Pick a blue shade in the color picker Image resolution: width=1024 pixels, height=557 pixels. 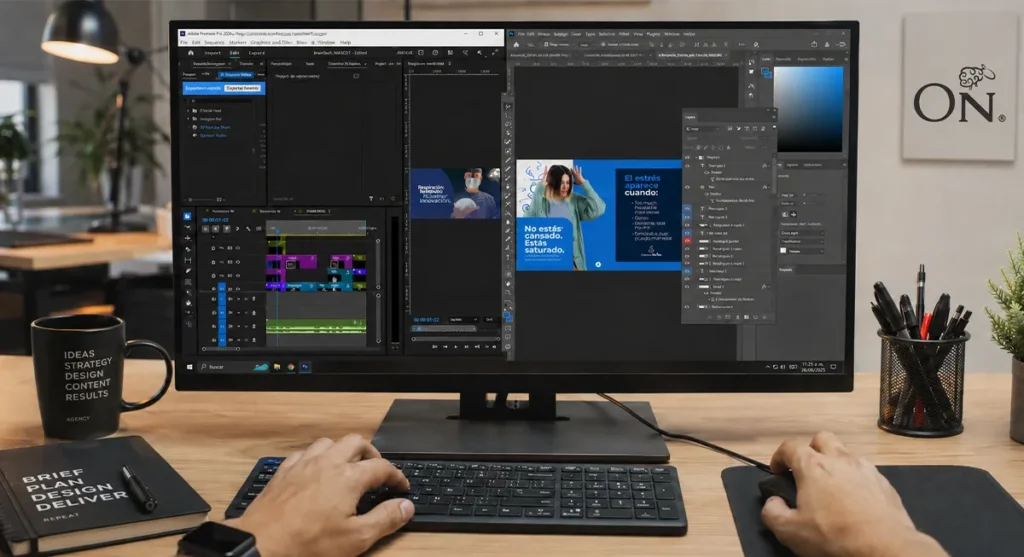click(x=808, y=109)
